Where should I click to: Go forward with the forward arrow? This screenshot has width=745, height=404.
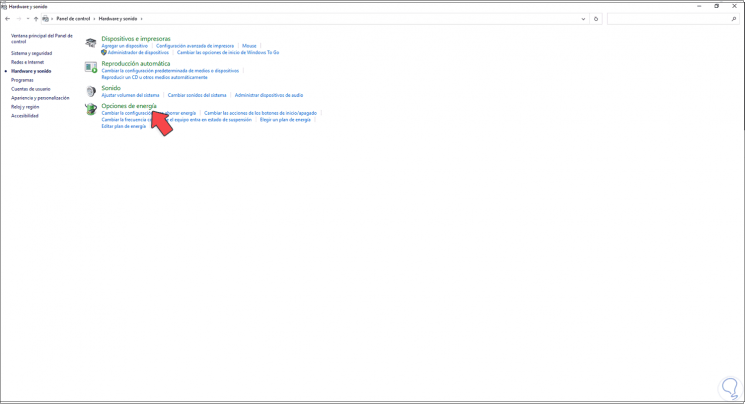tap(19, 19)
